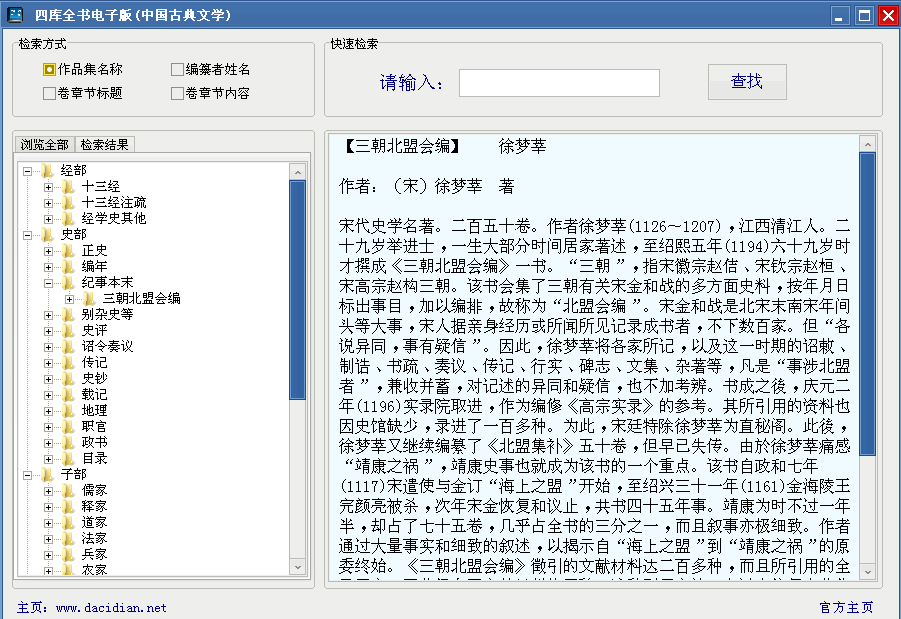
Task: Click the 三朝北盟会编 folder icon
Action: click(x=89, y=299)
